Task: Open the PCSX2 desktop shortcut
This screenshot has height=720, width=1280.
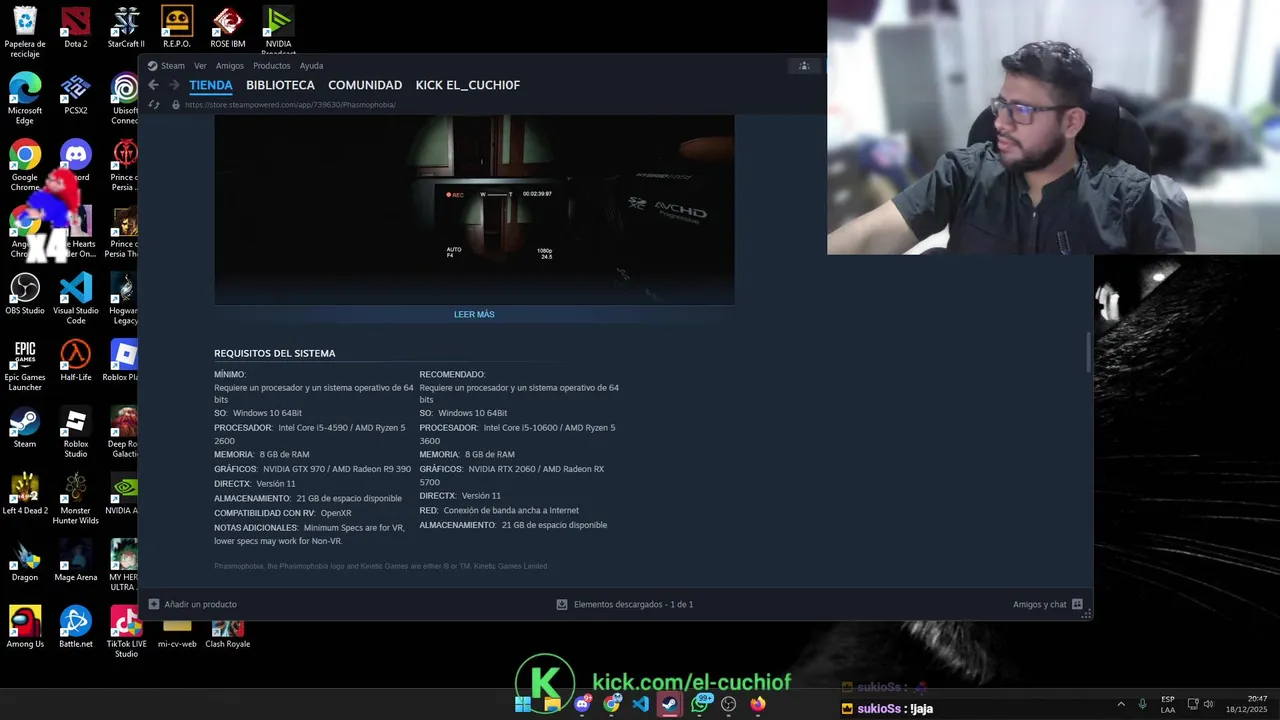Action: point(76,95)
